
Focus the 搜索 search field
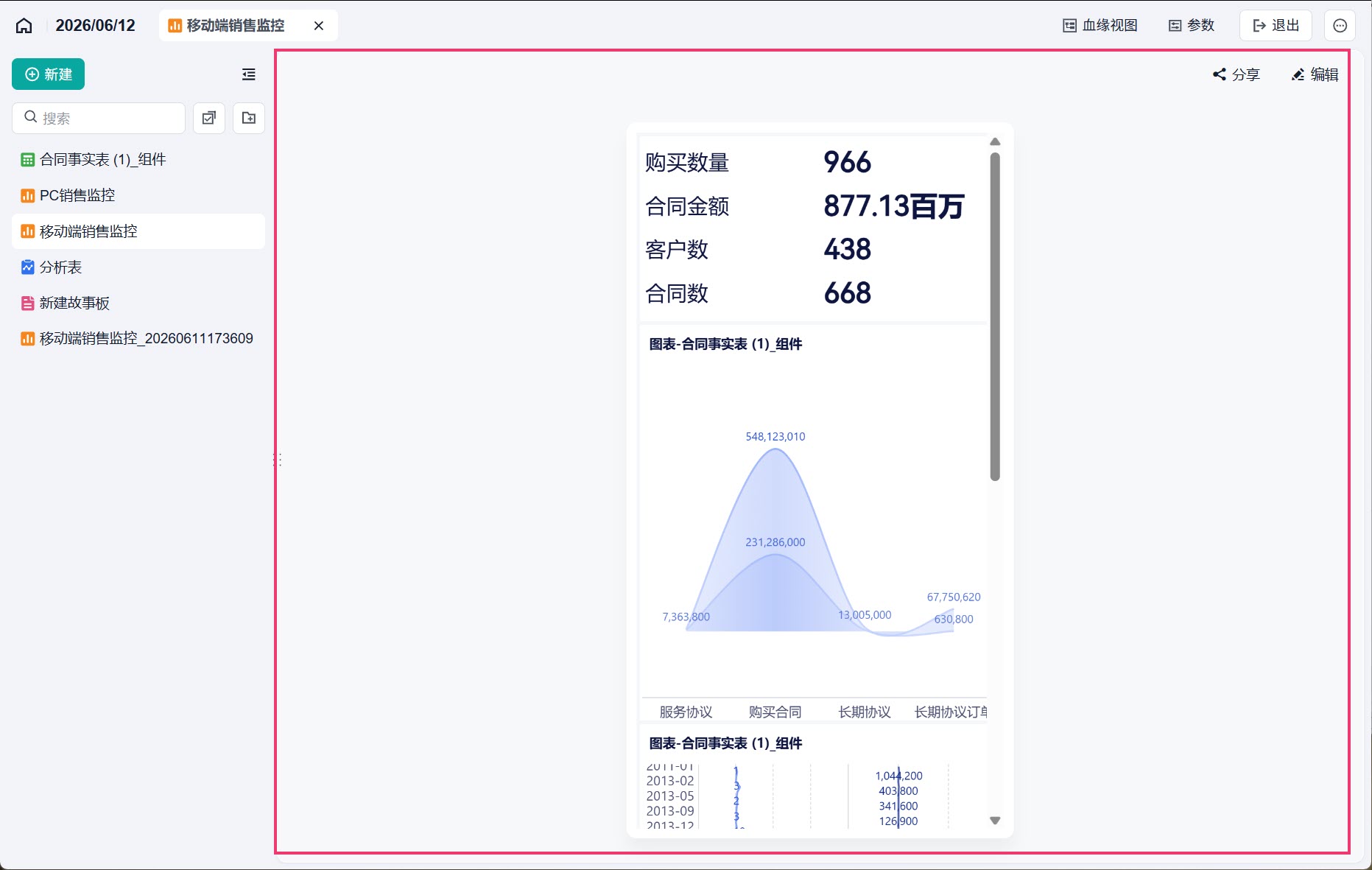coord(99,118)
